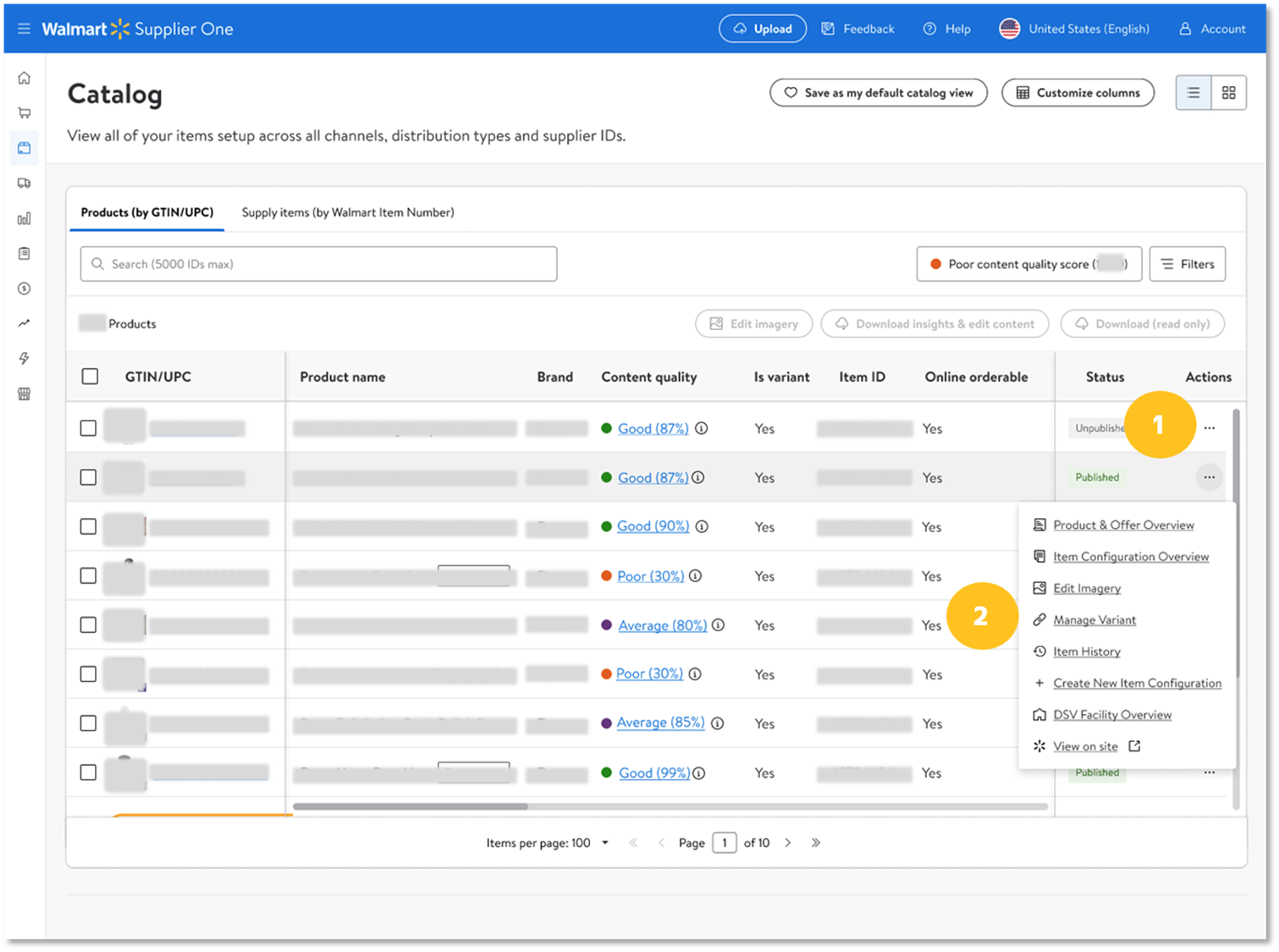Switch to grid view layout
1279x952 pixels.
(1228, 93)
